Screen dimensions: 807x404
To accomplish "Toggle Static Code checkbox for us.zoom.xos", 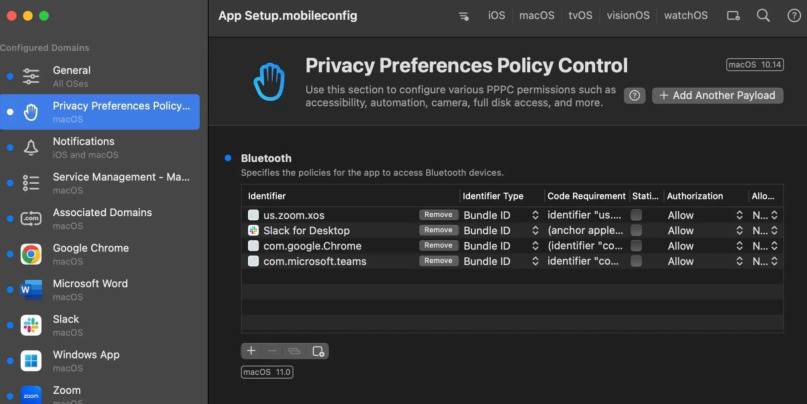I will (x=636, y=215).
